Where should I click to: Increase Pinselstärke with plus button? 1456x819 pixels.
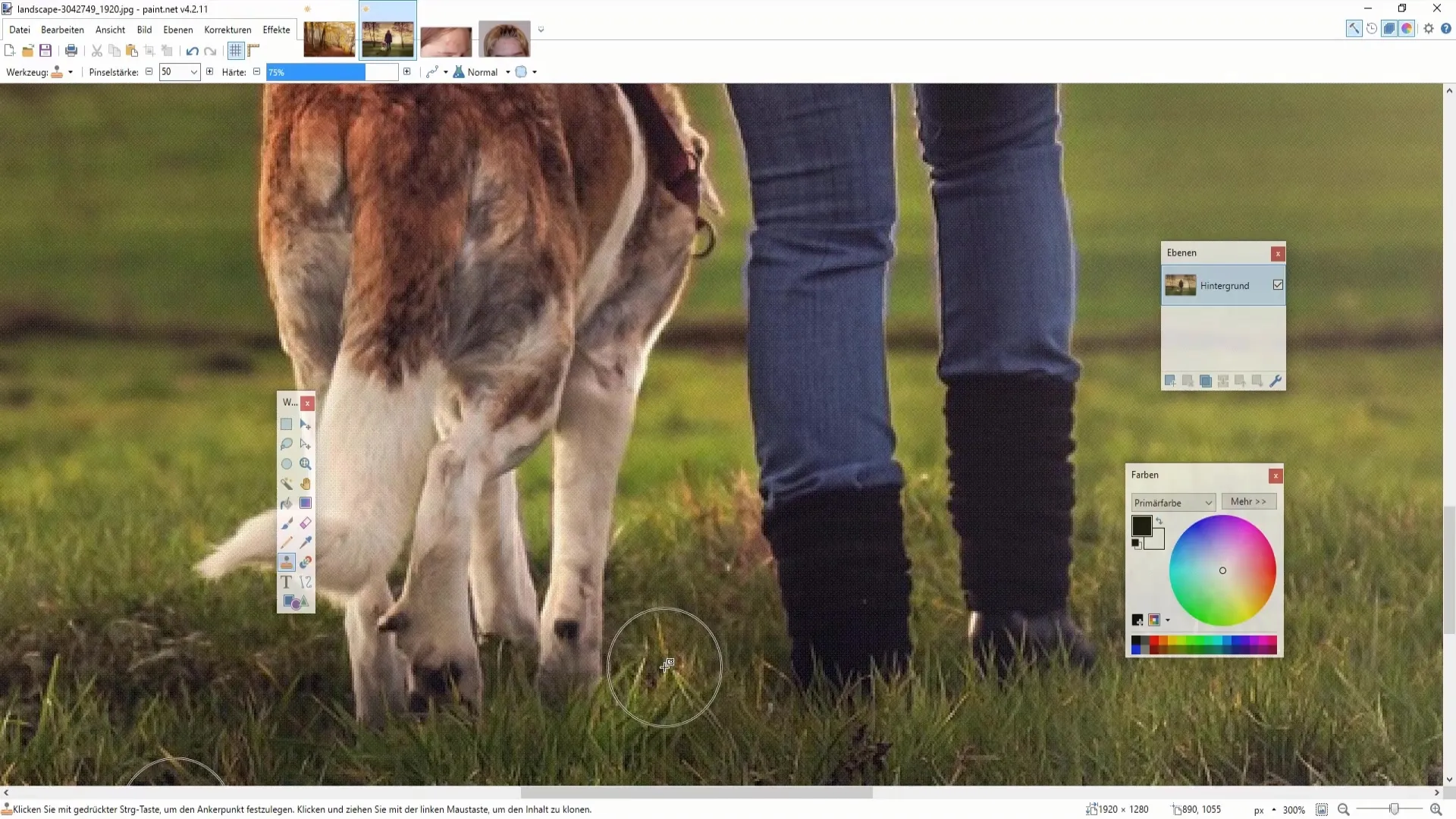click(209, 72)
